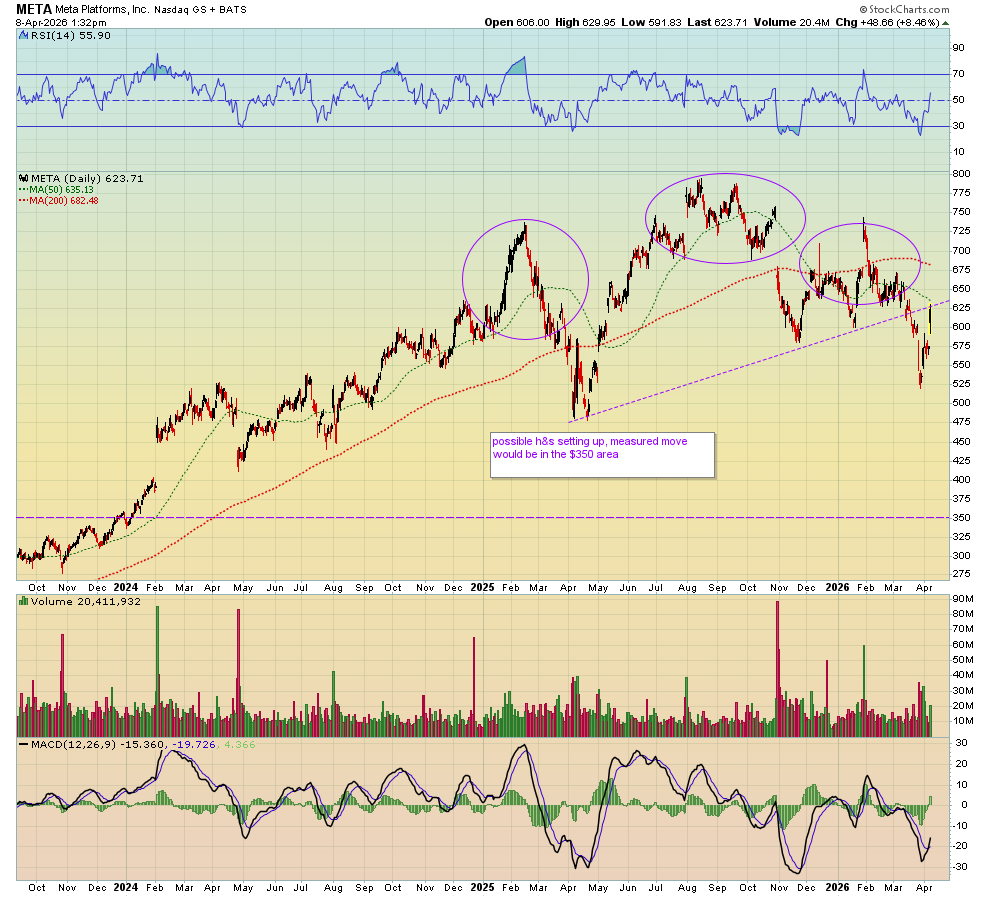Click the META ticker symbol title
The height and width of the screenshot is (897, 990).
tap(33, 9)
